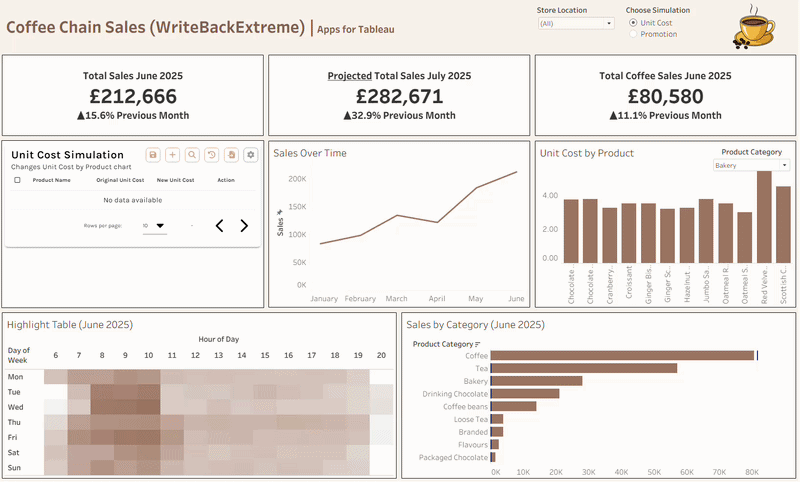Click the Hazelnut bar in Unit Cost chart

[x=687, y=236]
